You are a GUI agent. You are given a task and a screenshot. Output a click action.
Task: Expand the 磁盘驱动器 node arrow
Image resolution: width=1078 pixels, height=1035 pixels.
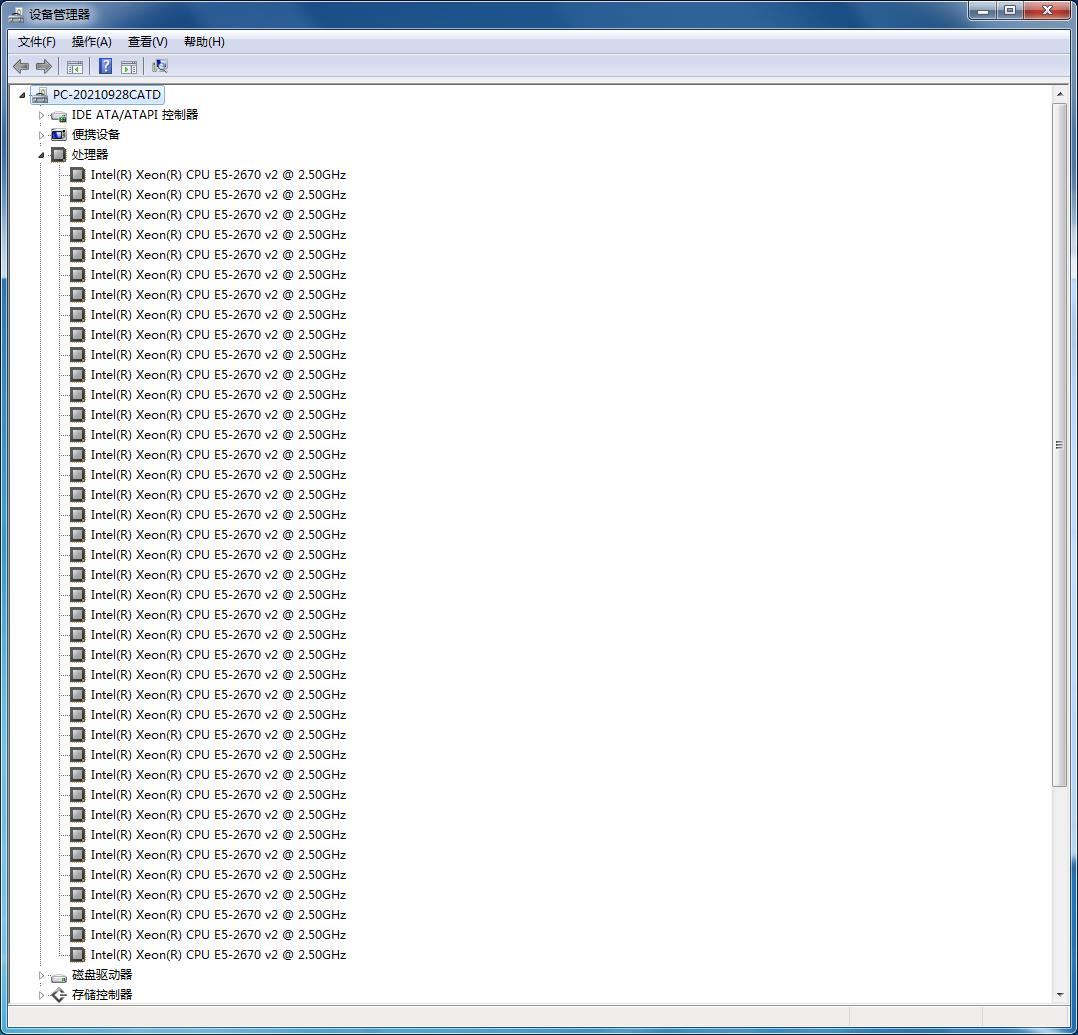coord(41,975)
